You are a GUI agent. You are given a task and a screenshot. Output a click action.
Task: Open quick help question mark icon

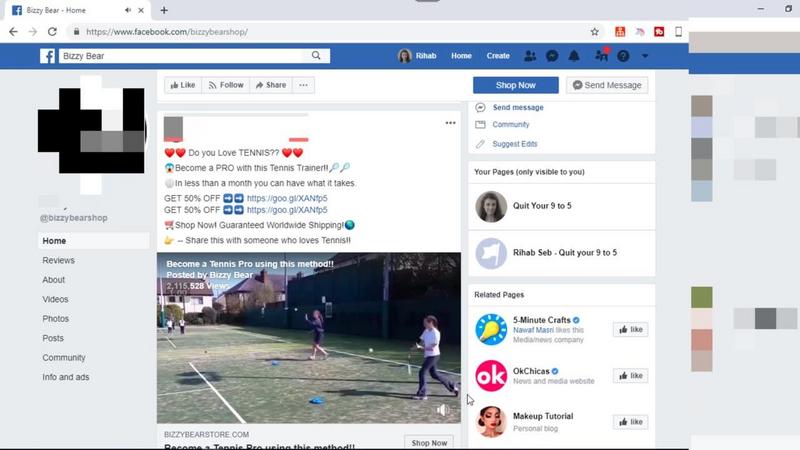[623, 56]
